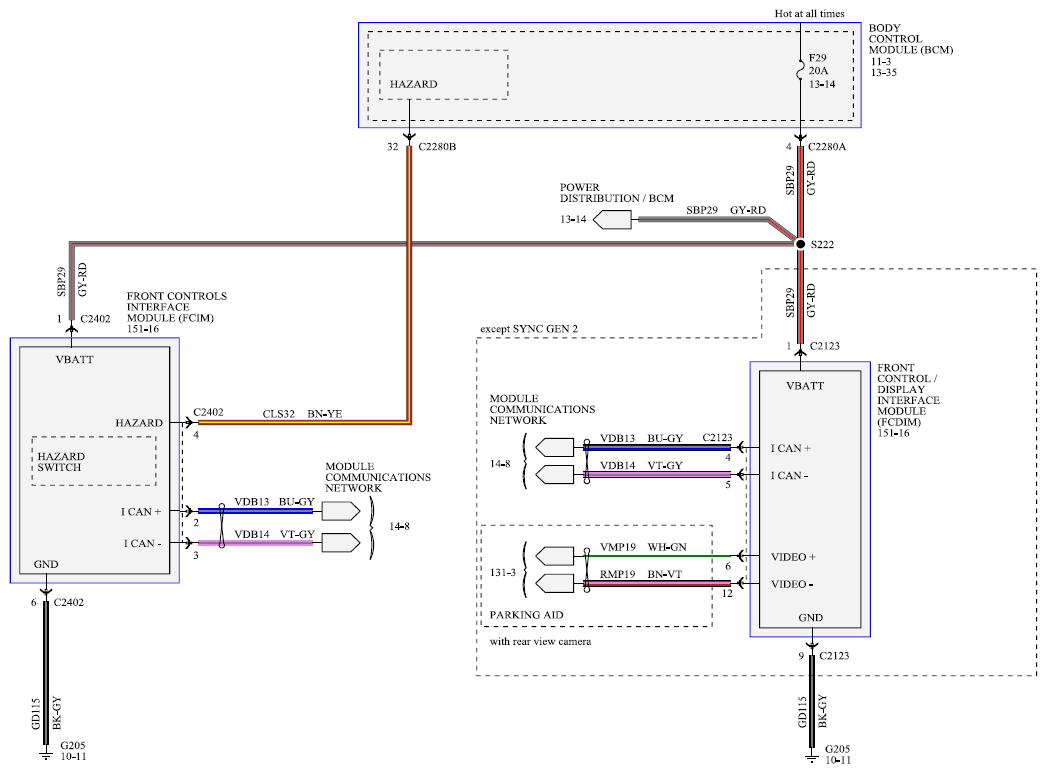
Task: Select the RMP19 BN-VT off-page connector arrow
Action: click(x=555, y=583)
